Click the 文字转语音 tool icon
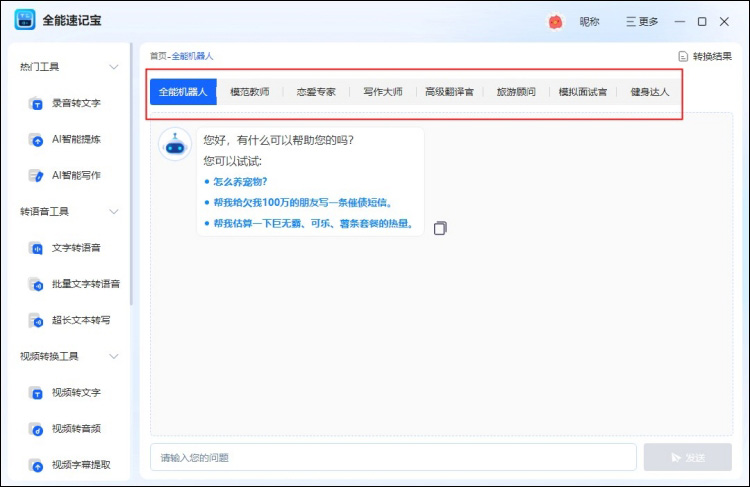This screenshot has width=750, height=487. (37, 248)
